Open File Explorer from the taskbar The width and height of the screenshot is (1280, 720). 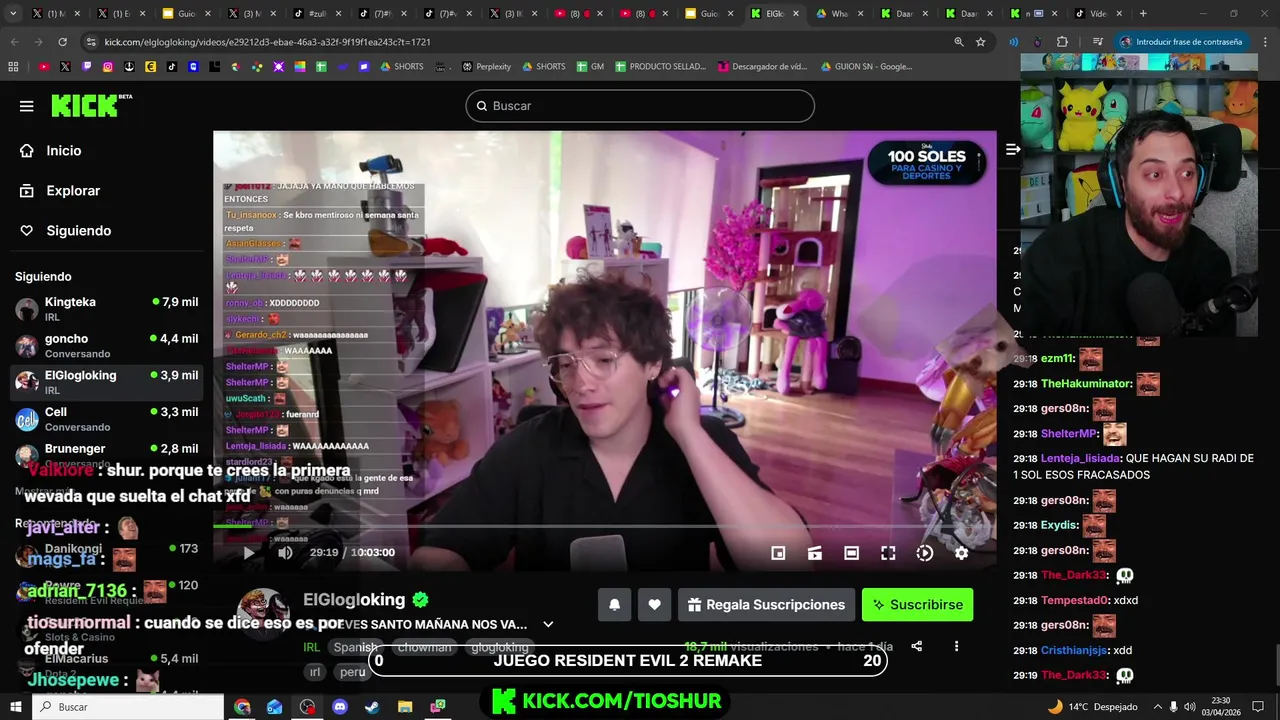[x=405, y=707]
